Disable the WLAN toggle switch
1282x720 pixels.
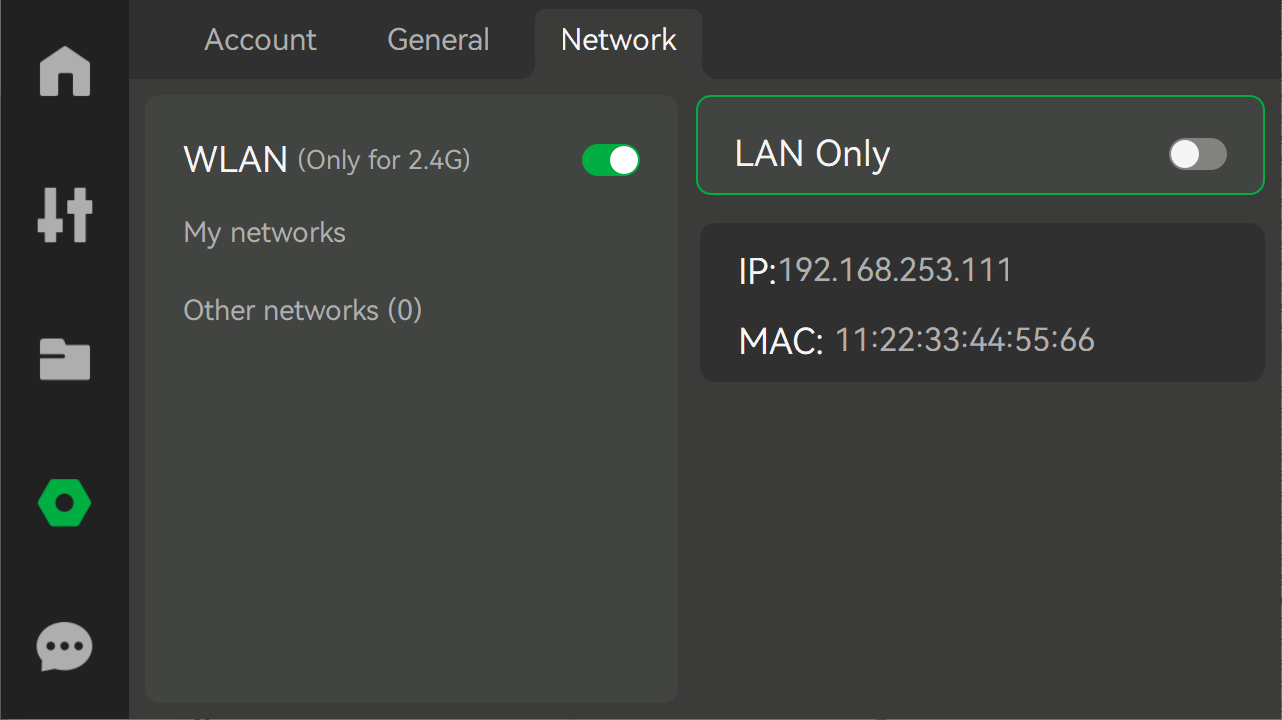pyautogui.click(x=611, y=160)
